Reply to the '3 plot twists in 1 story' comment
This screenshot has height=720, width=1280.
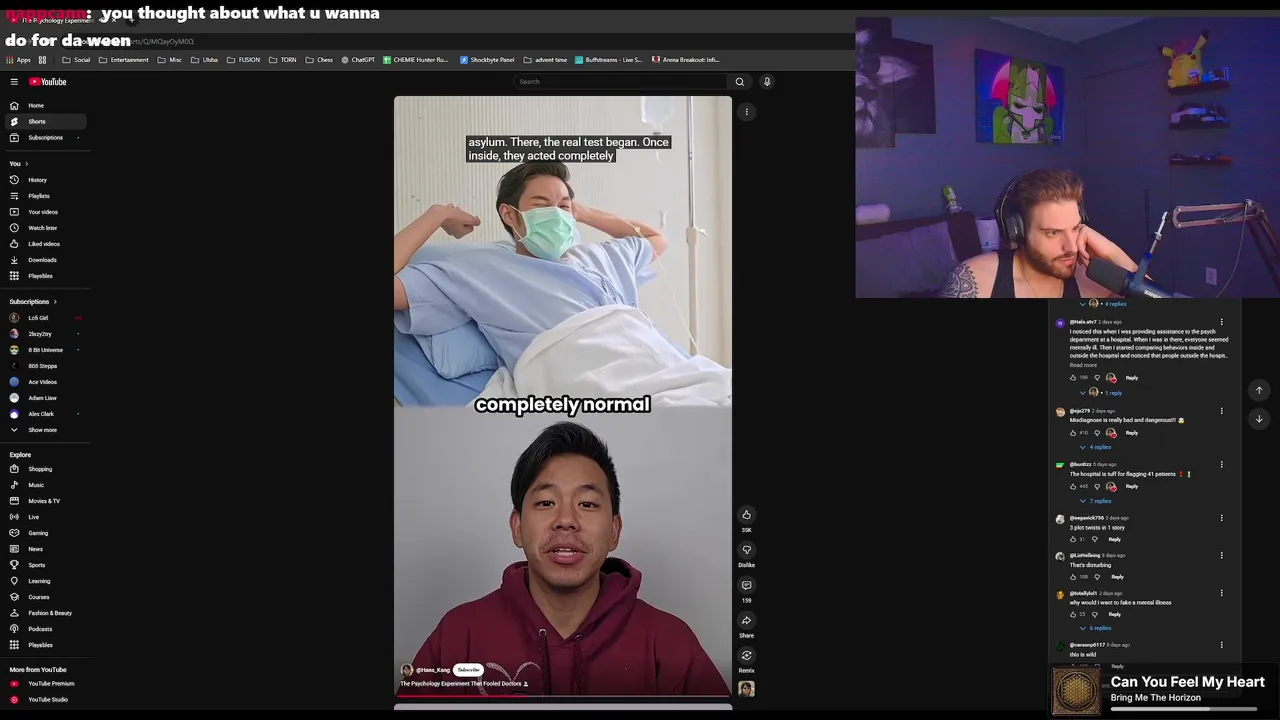point(1114,540)
